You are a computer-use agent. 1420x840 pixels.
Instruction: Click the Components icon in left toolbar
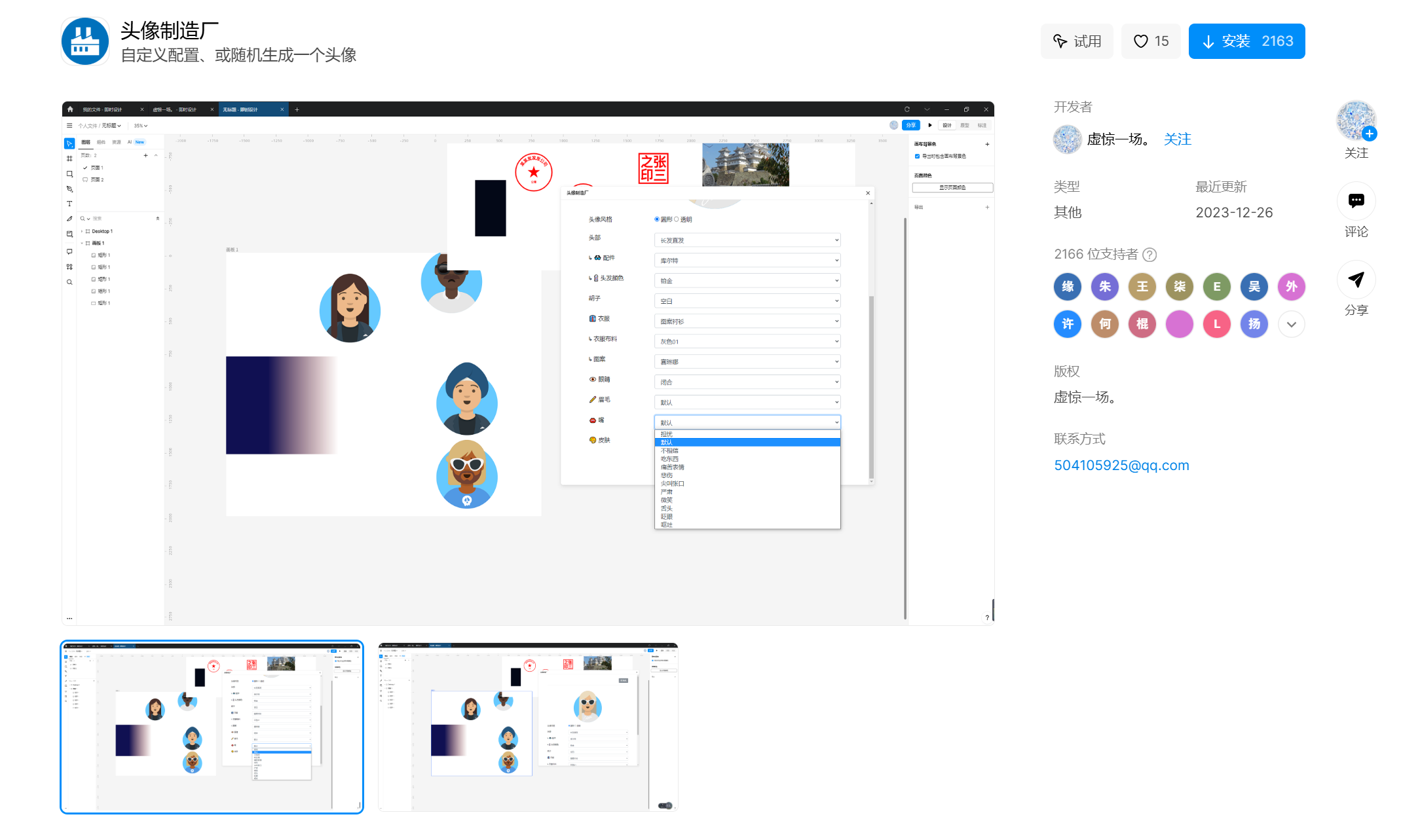click(x=69, y=266)
